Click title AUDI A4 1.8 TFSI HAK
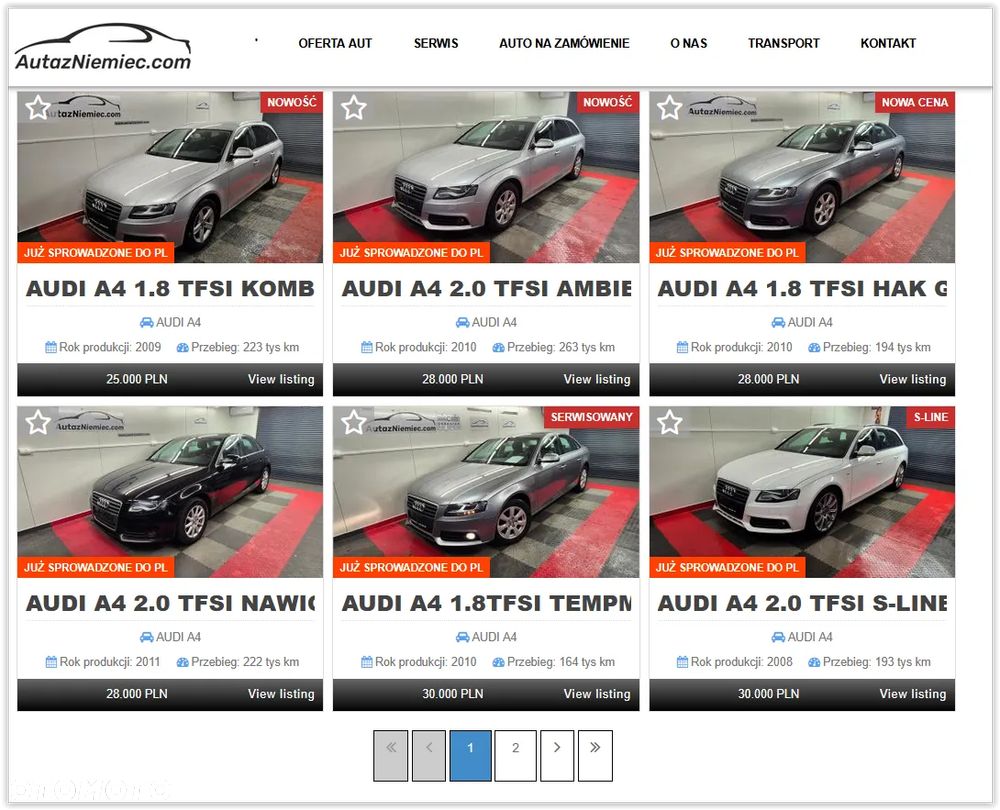Image resolution: width=1000 pixels, height=810 pixels. [802, 289]
